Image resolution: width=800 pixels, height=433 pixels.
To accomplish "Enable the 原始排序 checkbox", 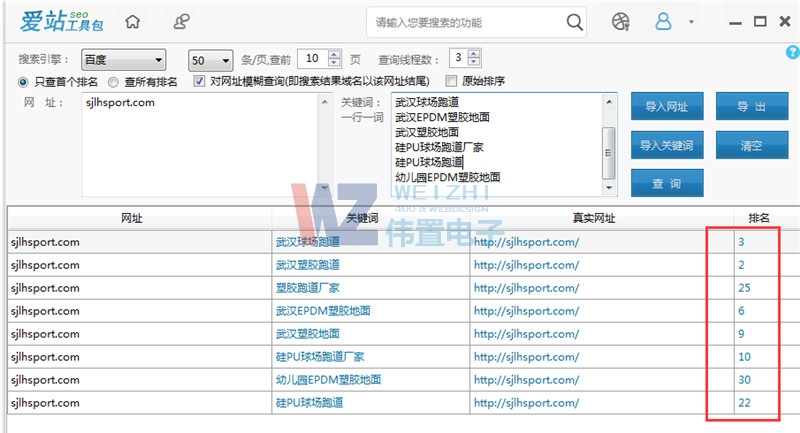I will 451,81.
